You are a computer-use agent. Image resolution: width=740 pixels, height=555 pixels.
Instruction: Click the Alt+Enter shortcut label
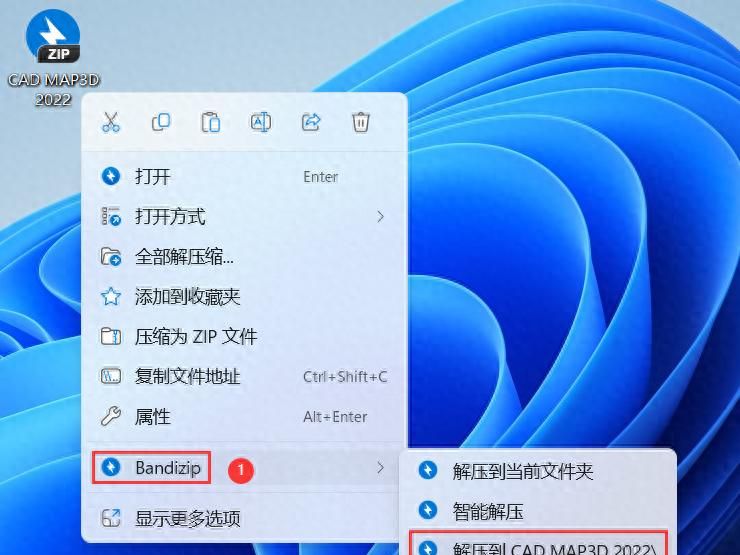[335, 417]
